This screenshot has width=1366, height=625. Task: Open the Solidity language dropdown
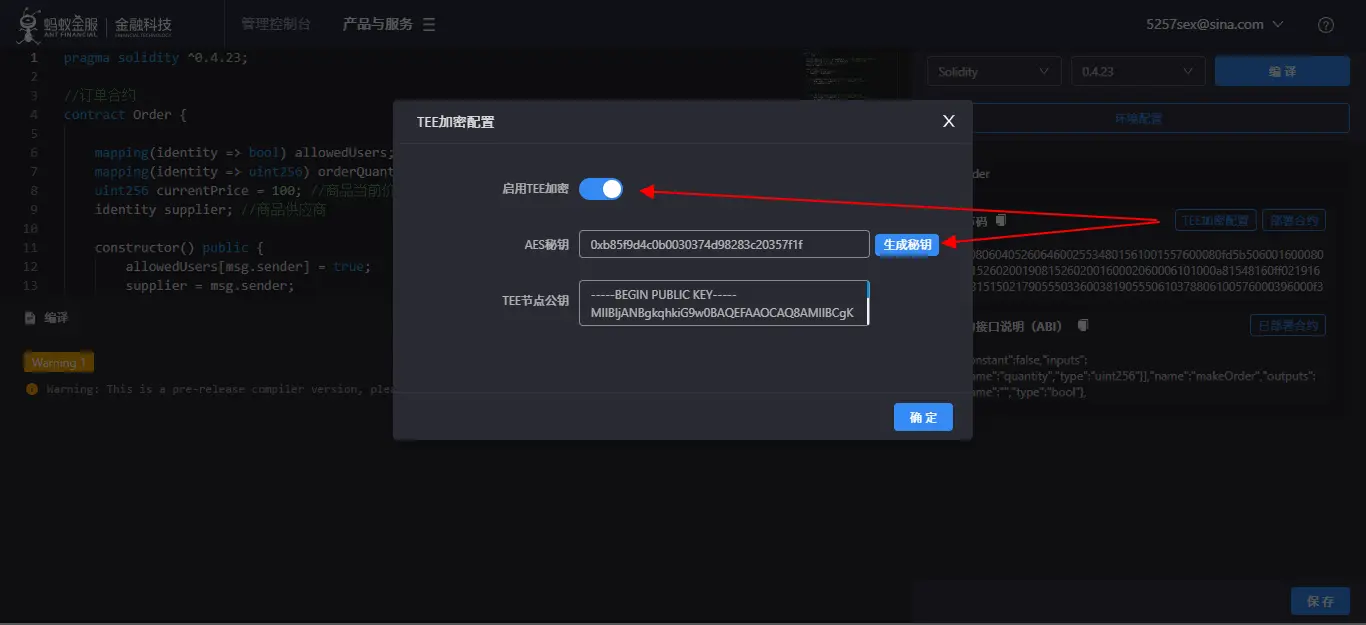(993, 70)
